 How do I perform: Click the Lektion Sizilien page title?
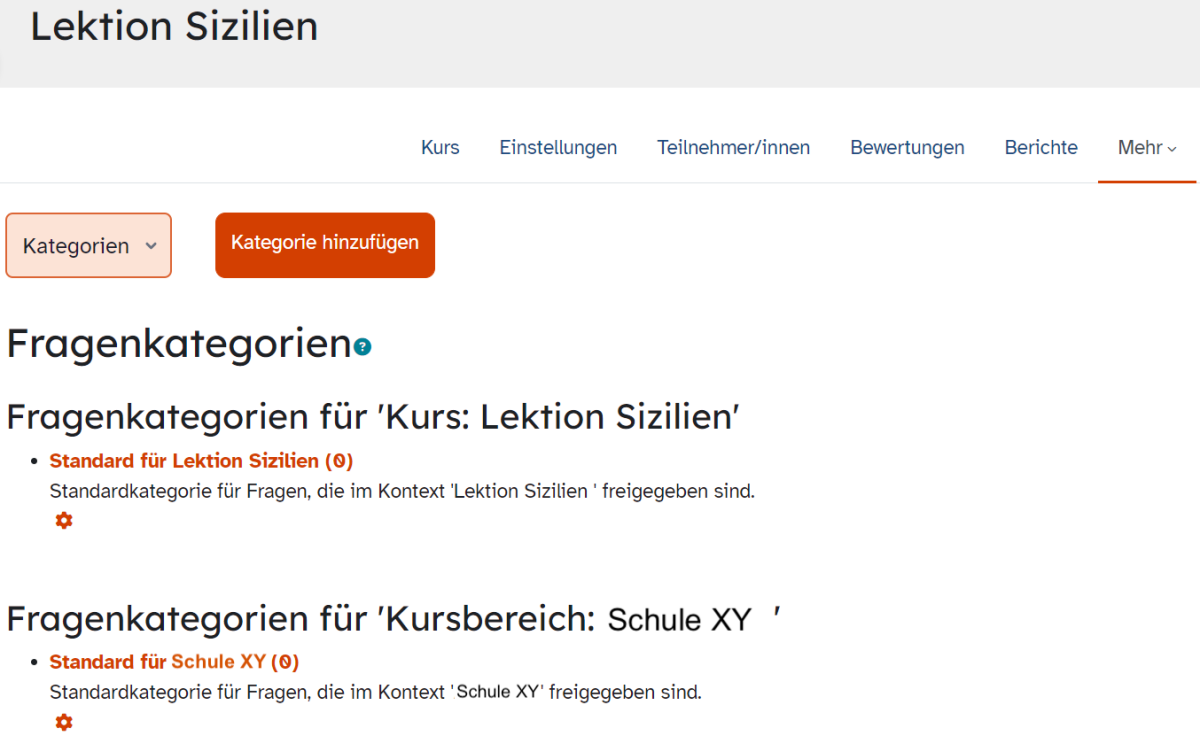coord(174,26)
